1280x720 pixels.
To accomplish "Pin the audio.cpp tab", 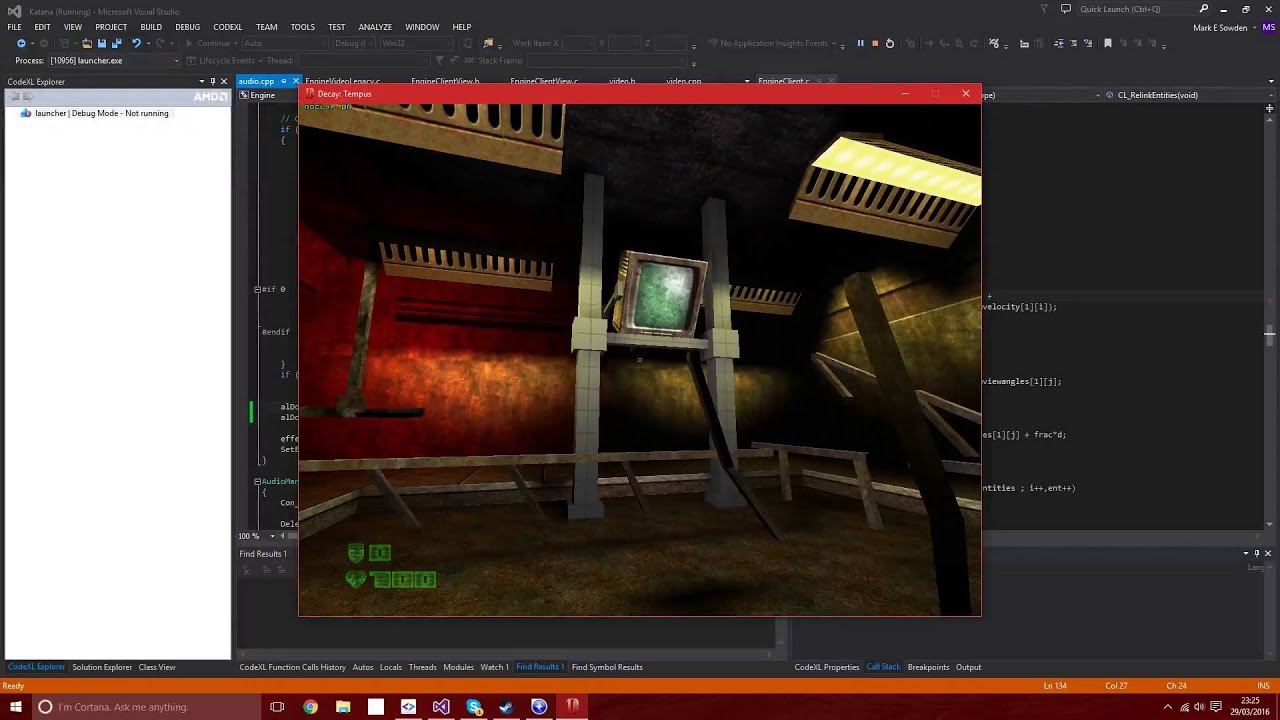I will [284, 81].
